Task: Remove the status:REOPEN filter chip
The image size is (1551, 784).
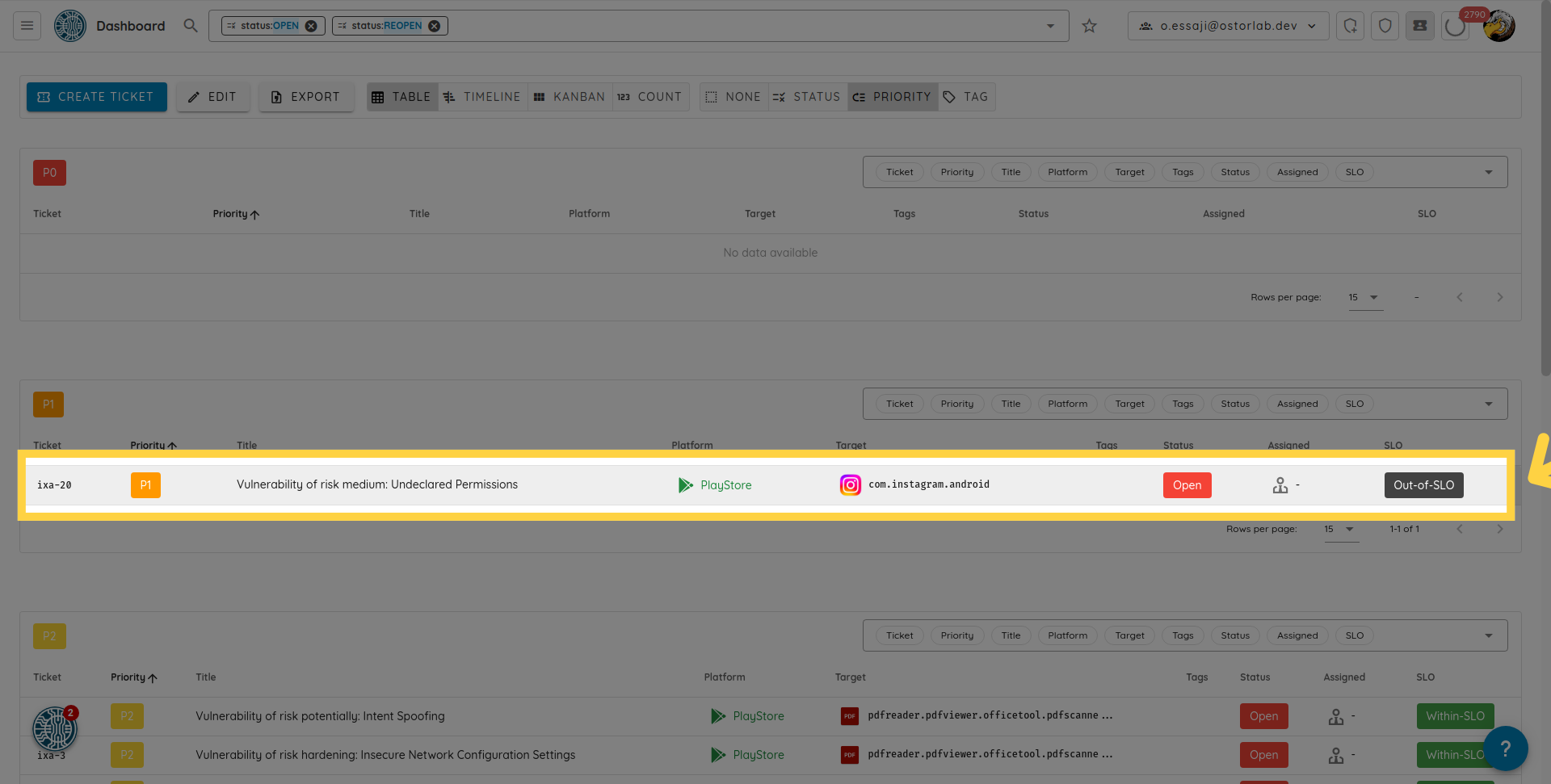Action: point(435,26)
